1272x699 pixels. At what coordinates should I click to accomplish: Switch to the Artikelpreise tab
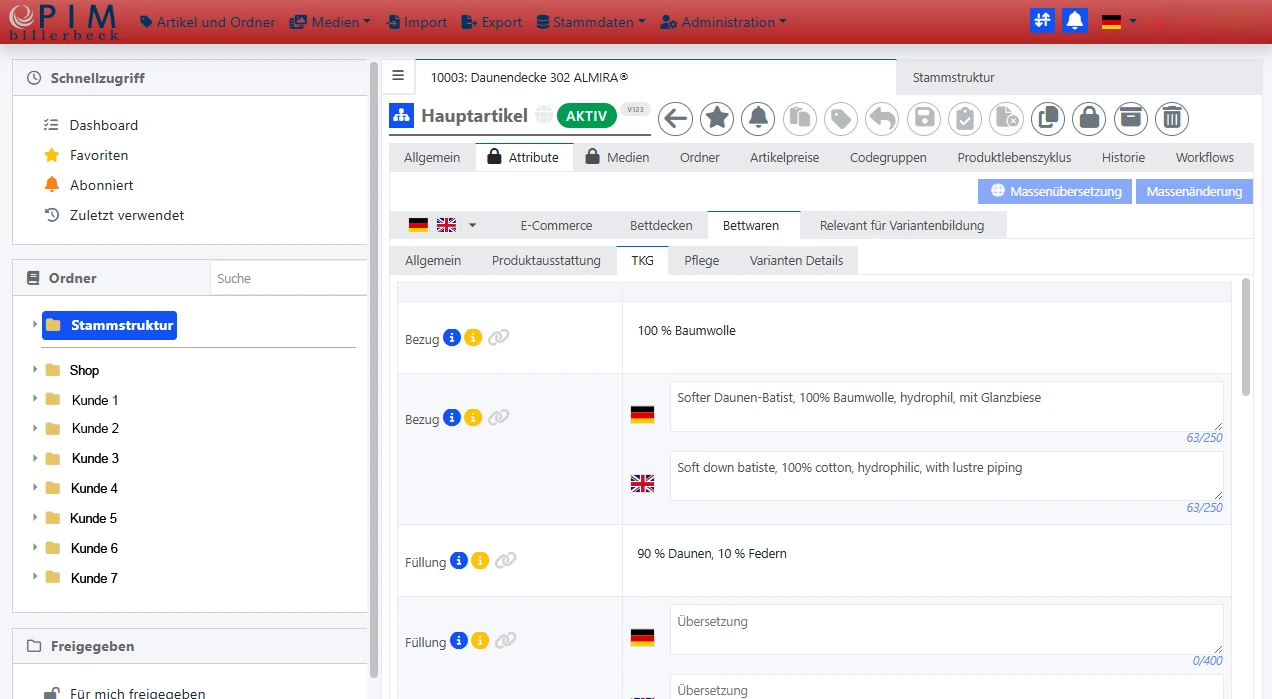click(x=785, y=157)
